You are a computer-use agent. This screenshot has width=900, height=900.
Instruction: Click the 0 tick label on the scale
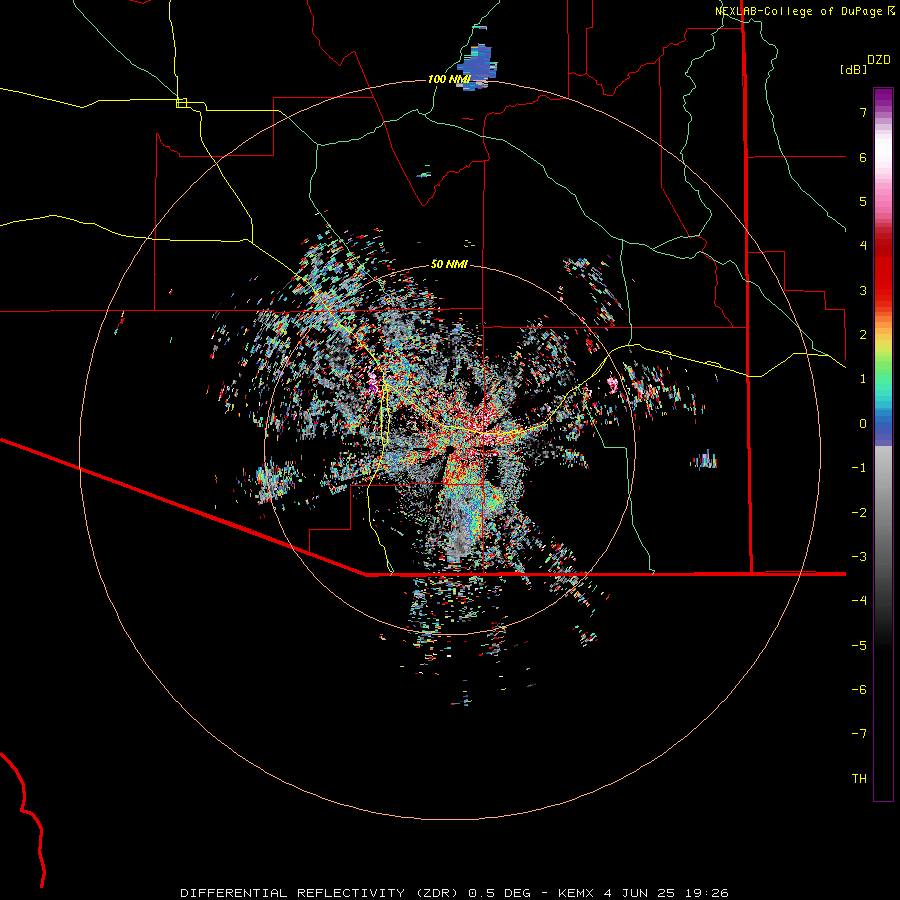click(x=863, y=424)
